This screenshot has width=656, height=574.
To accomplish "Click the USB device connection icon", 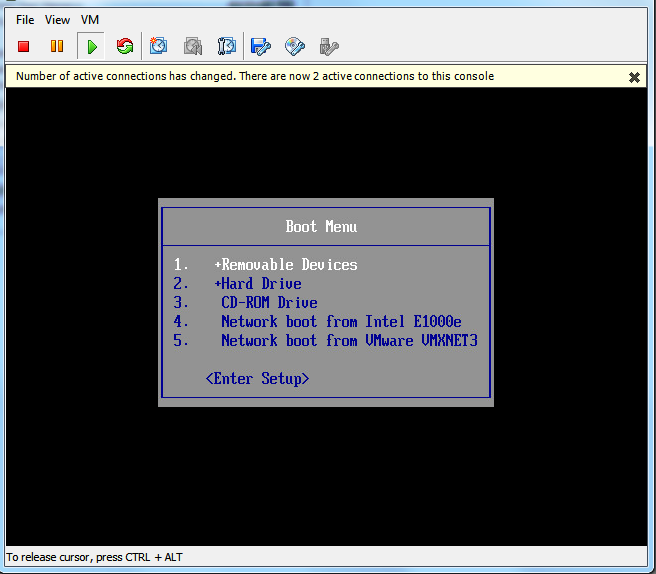I will [327, 46].
